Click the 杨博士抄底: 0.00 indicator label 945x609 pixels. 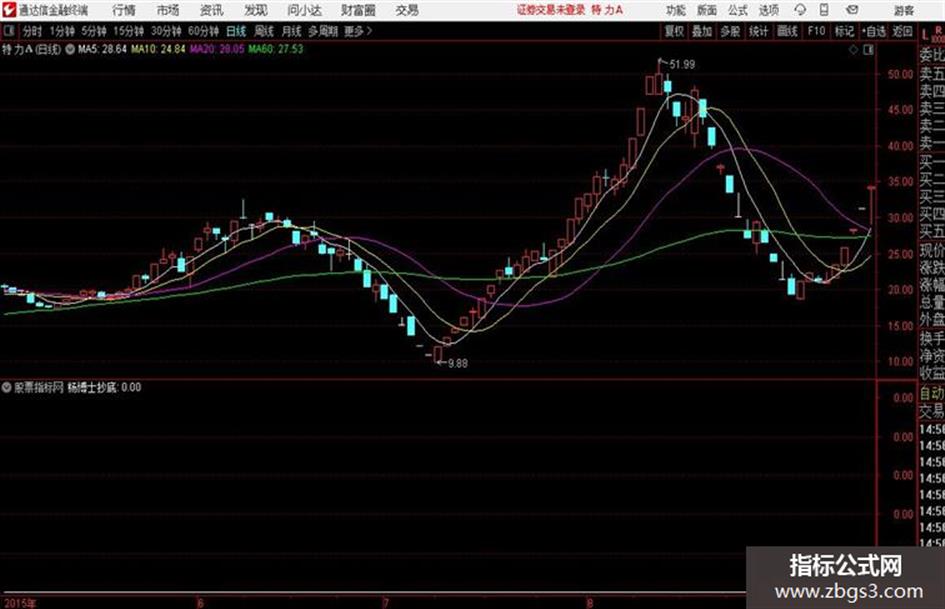[x=104, y=387]
